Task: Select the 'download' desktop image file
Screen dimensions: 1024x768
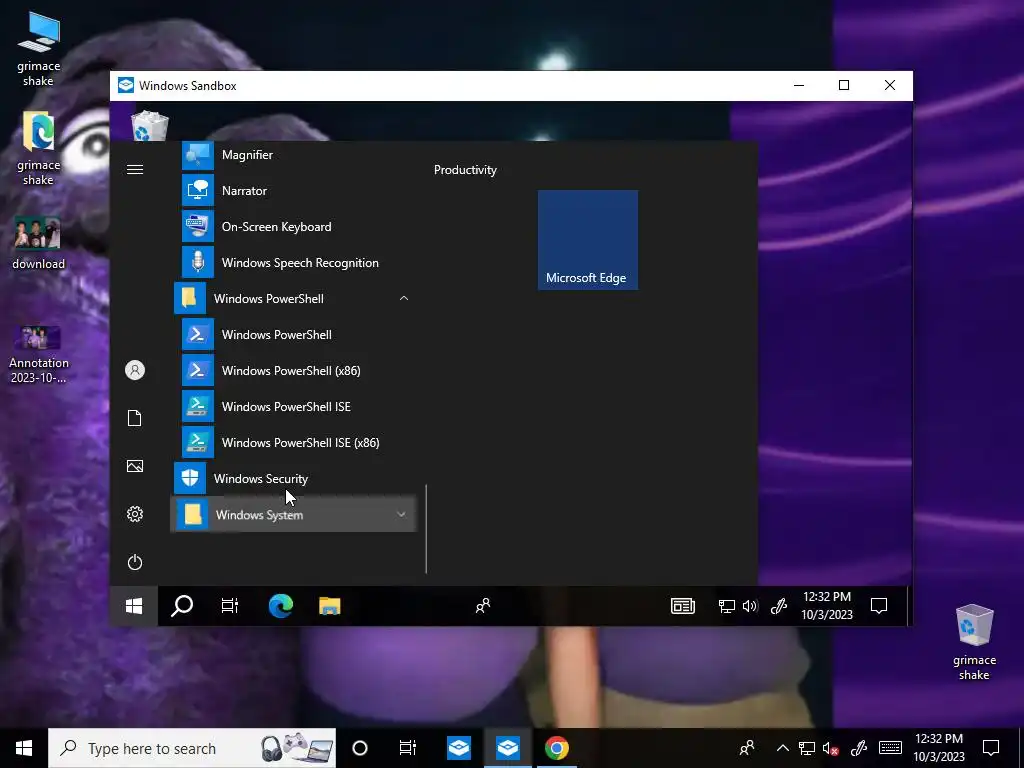Action: (x=39, y=243)
